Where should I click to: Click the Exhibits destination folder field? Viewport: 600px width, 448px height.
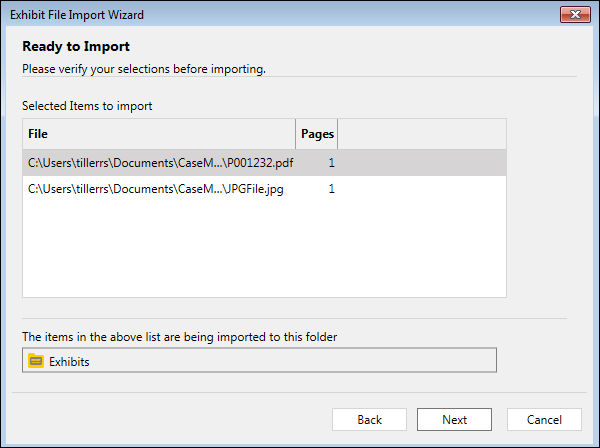coord(259,360)
